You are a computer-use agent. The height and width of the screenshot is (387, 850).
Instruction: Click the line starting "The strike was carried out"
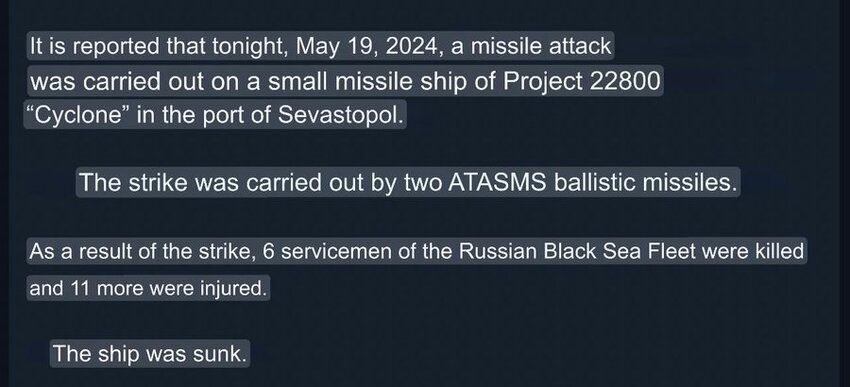[x=408, y=183]
